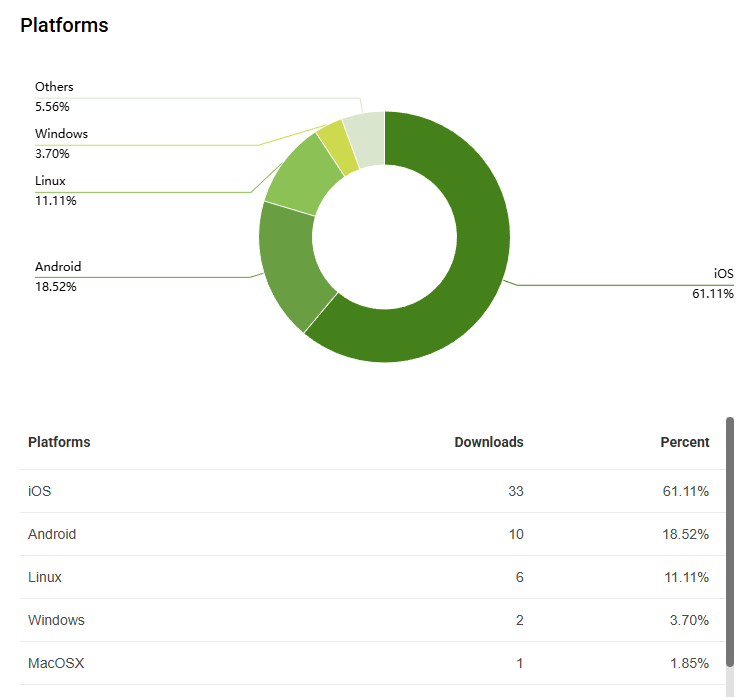Click the Windows 3.70% chart label
Image resolution: width=751 pixels, height=700 pixels.
coord(61,143)
